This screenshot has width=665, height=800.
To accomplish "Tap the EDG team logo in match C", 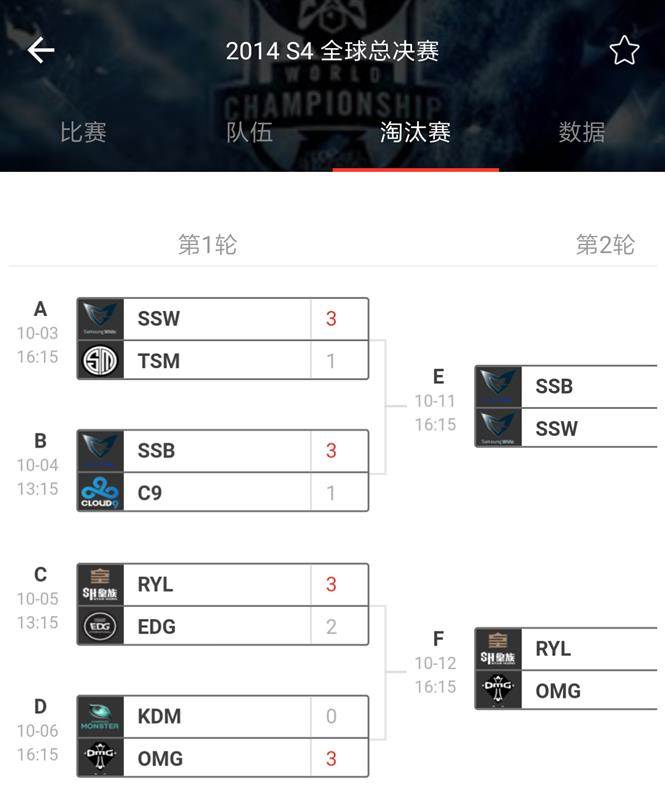I will (x=100, y=627).
